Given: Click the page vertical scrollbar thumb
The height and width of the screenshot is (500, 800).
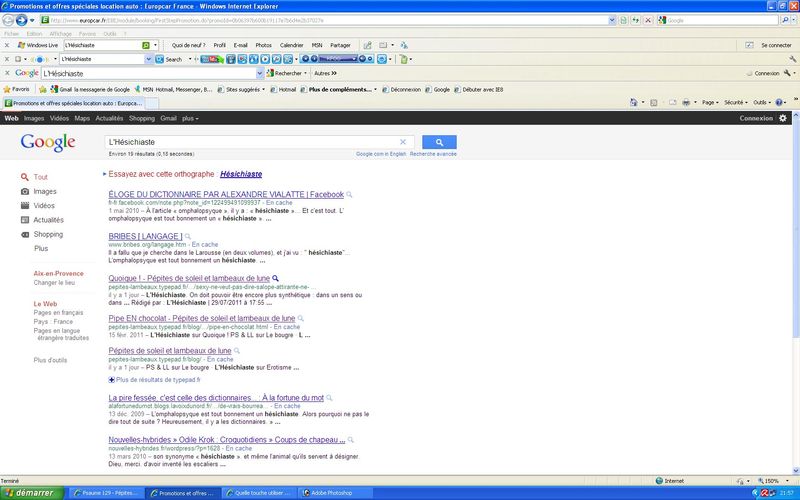Looking at the screenshot, I should (796, 230).
